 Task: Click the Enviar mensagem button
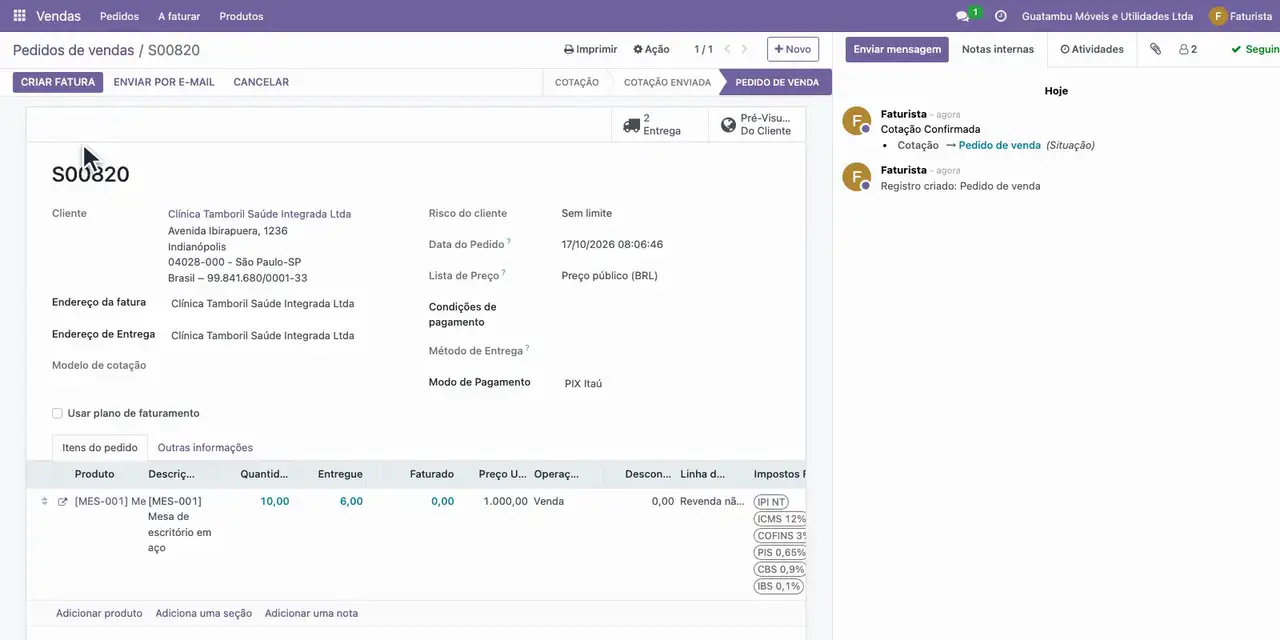pos(897,49)
